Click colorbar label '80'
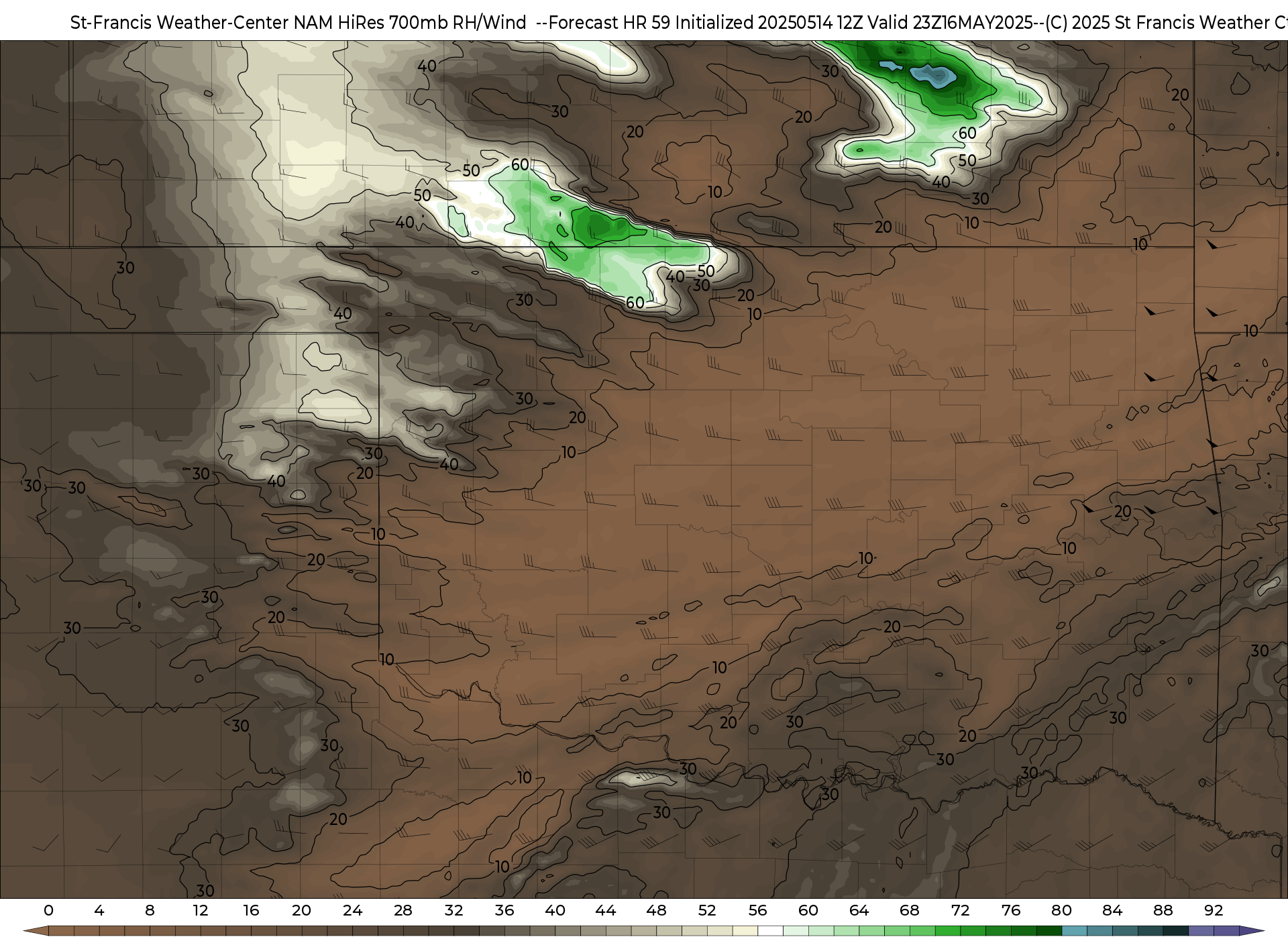1288x939 pixels. click(x=1061, y=911)
